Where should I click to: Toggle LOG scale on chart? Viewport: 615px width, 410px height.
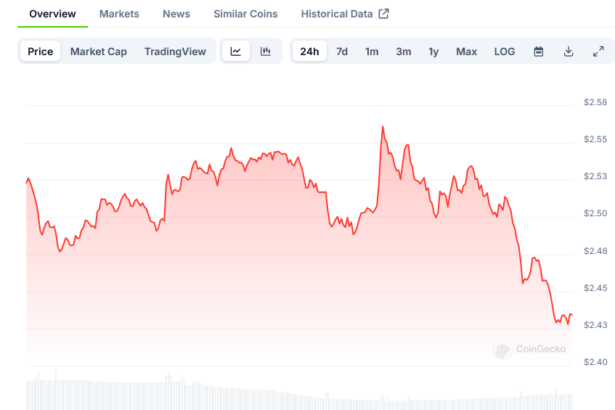pyautogui.click(x=504, y=51)
